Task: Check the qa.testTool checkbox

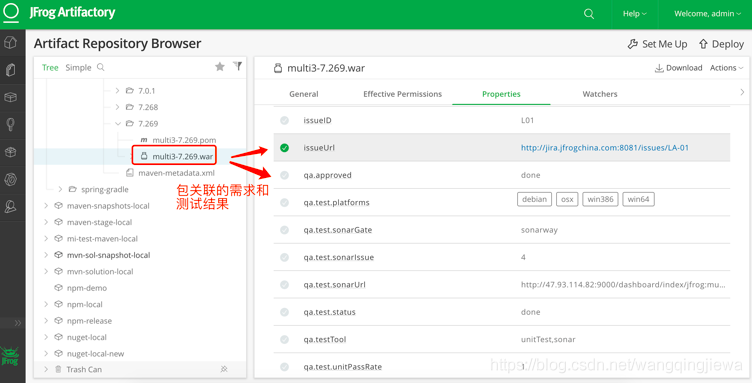Action: point(284,339)
